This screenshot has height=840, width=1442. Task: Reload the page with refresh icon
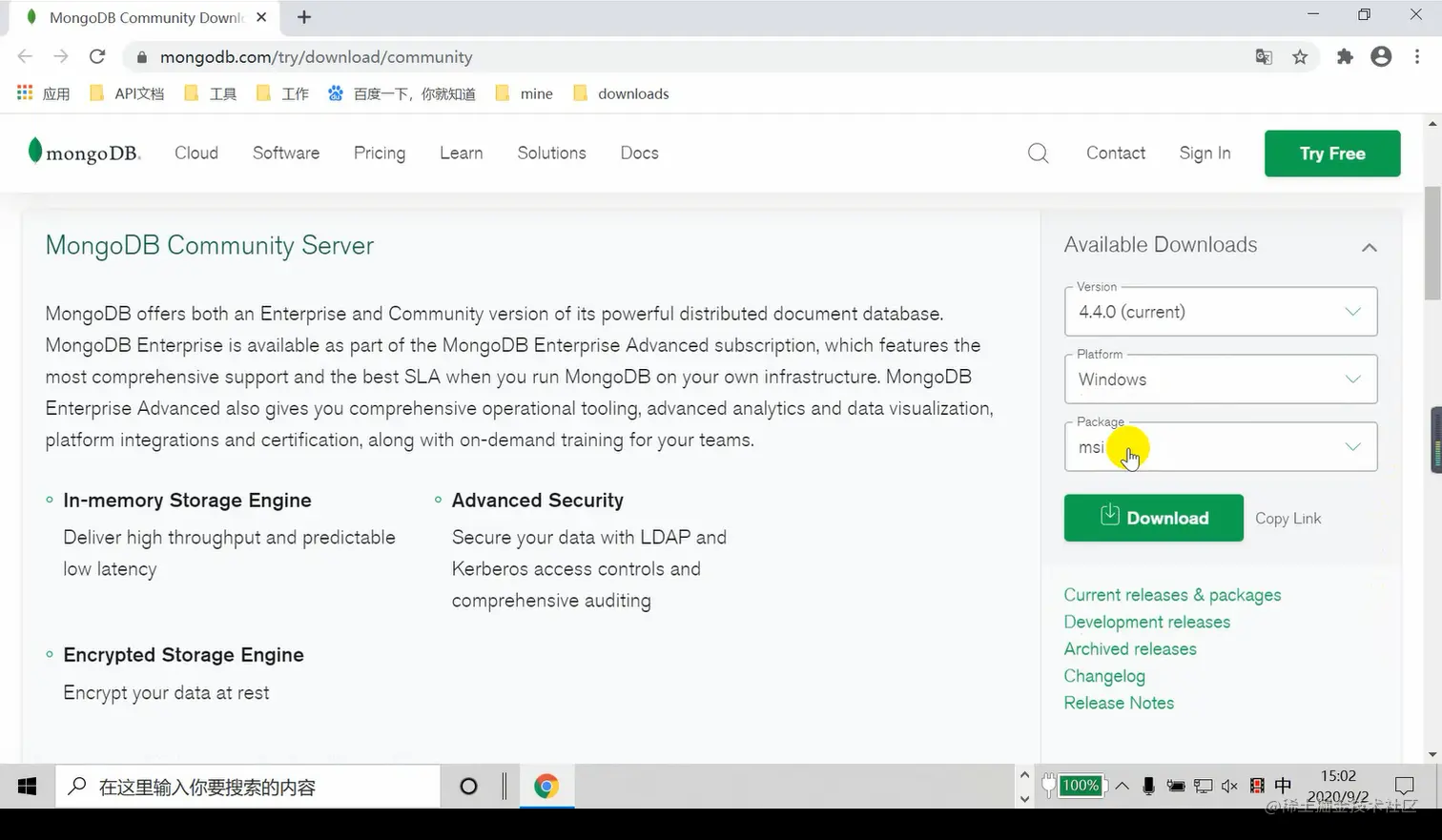point(97,56)
